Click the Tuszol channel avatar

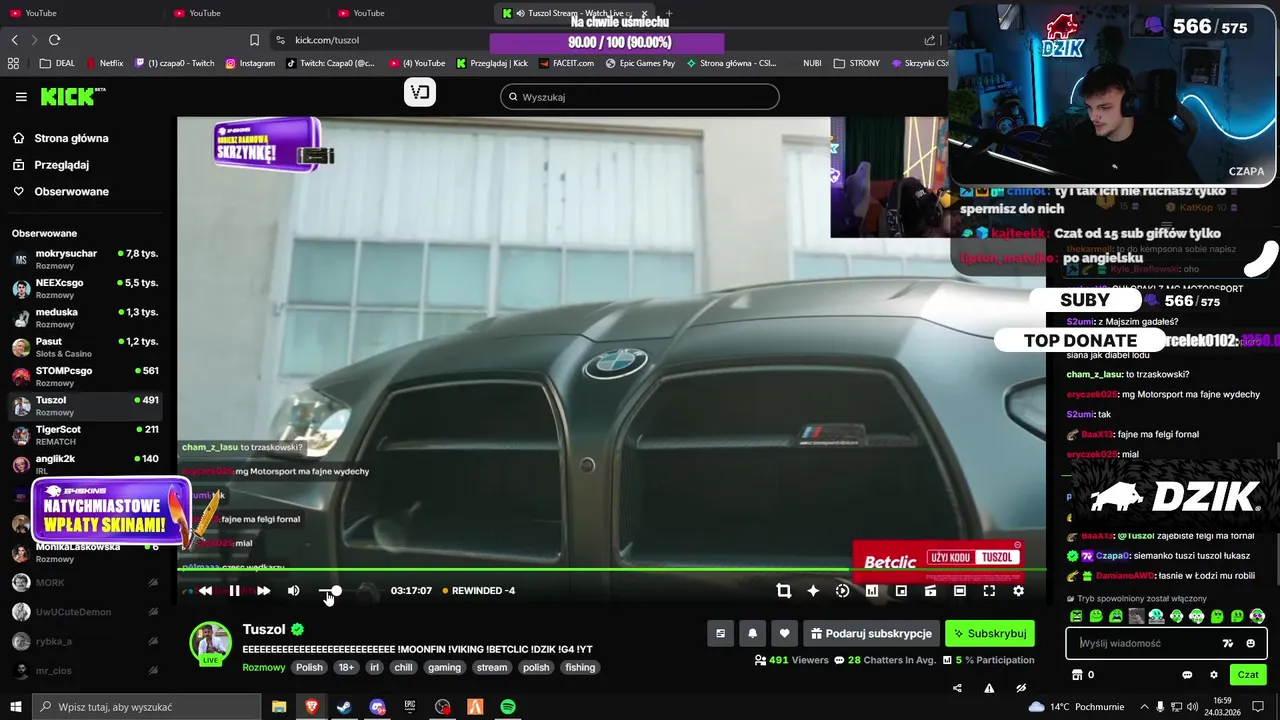[211, 642]
